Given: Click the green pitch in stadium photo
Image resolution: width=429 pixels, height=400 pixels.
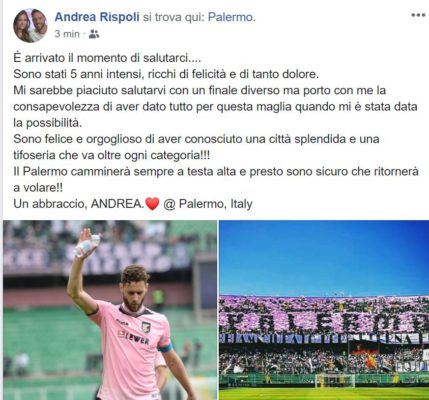Looking at the screenshot, I should (324, 394).
